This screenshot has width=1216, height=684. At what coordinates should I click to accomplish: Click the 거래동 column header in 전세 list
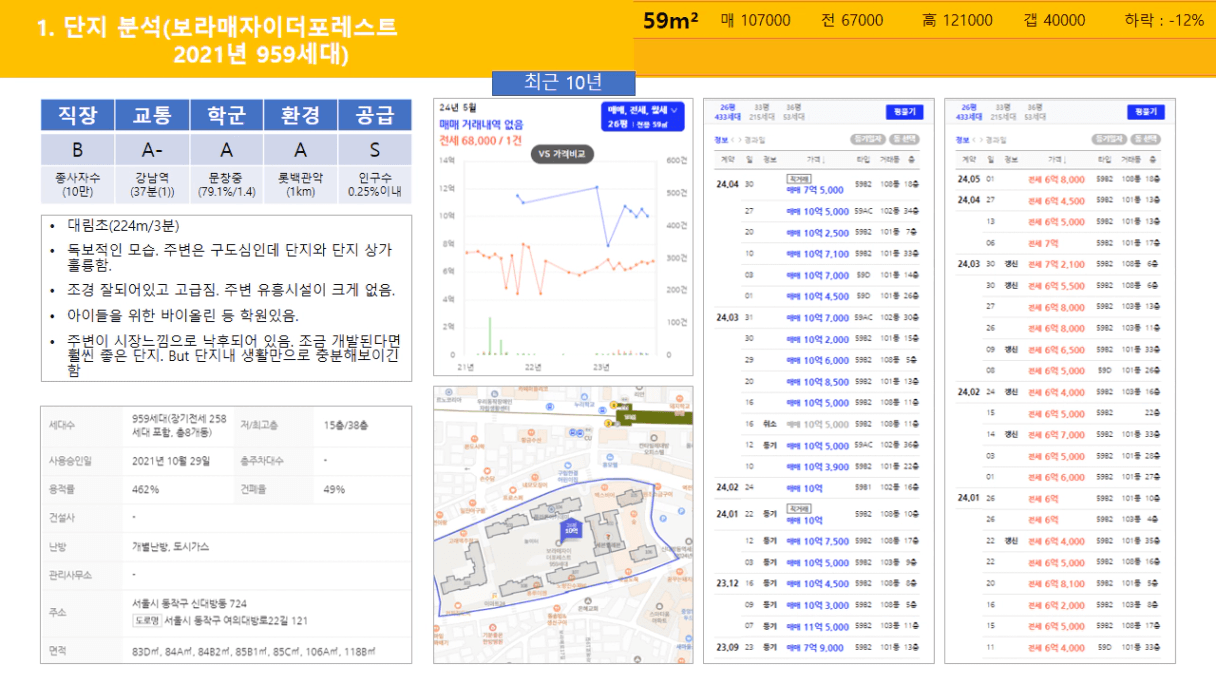pyautogui.click(x=1131, y=160)
